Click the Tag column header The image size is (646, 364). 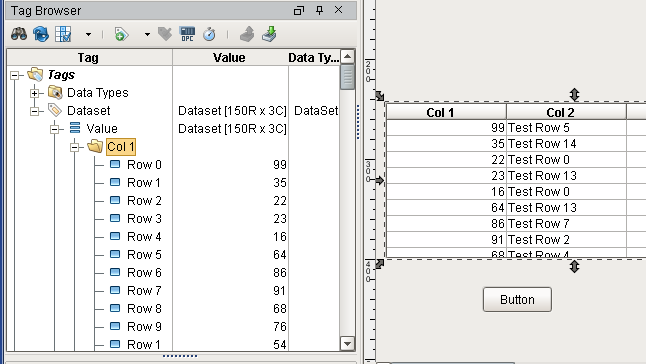pyautogui.click(x=89, y=58)
